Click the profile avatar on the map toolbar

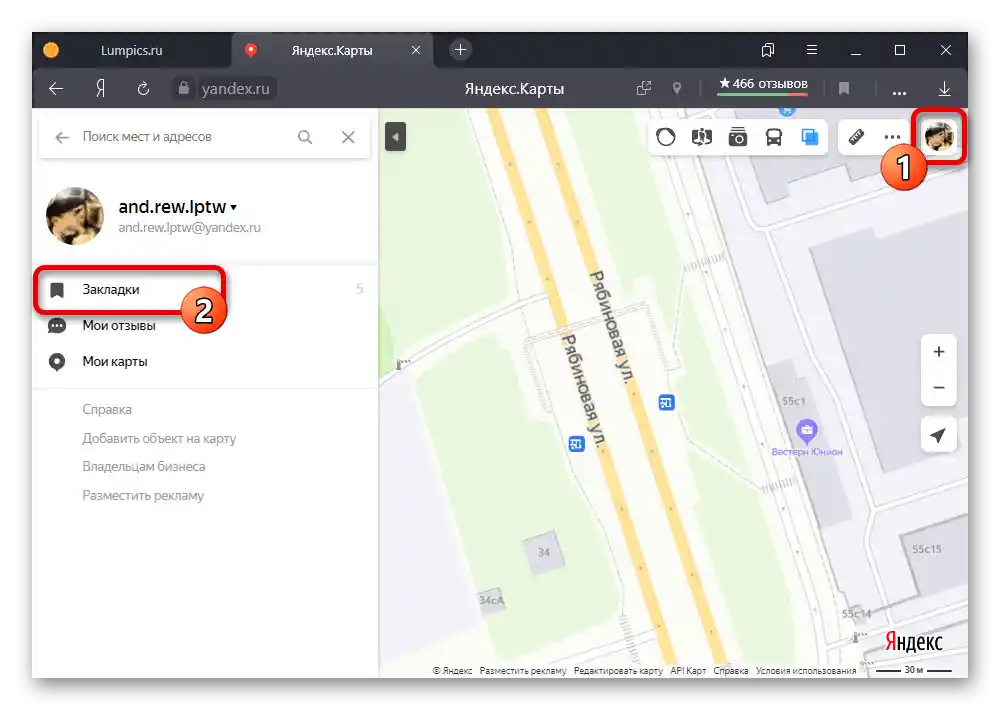click(x=939, y=137)
